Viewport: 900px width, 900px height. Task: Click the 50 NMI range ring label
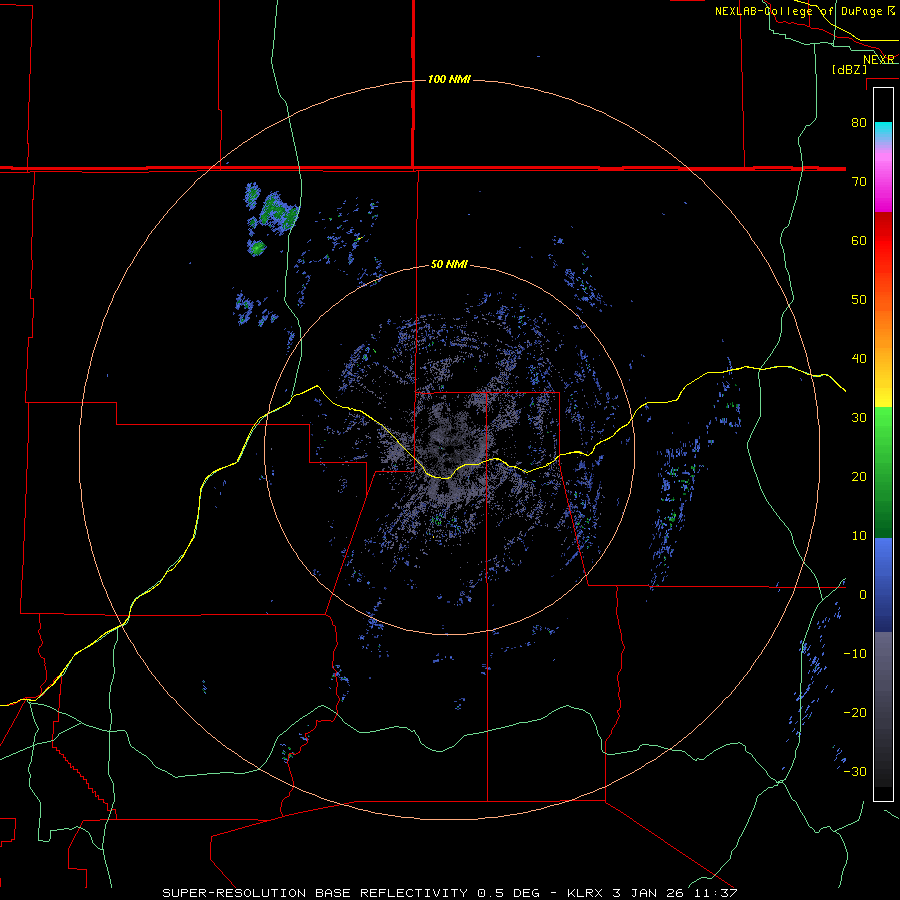coord(449,265)
